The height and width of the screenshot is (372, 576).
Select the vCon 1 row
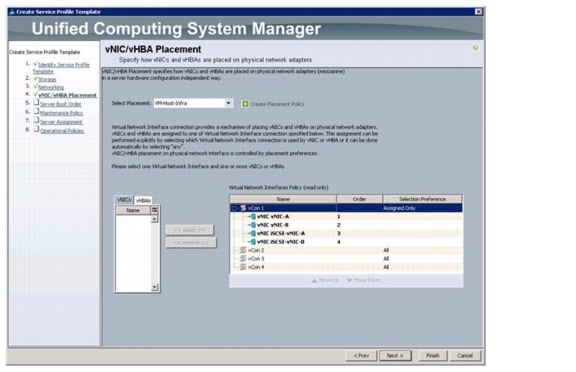[346, 208]
